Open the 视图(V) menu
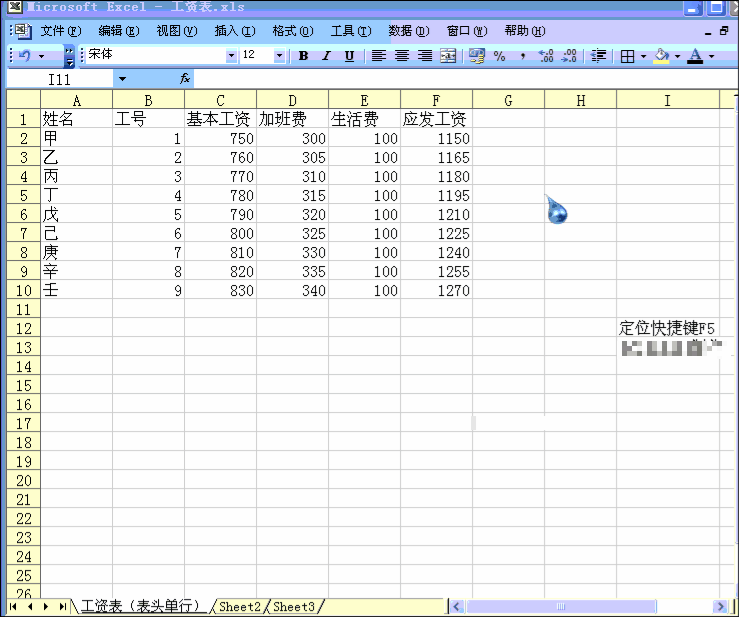 coord(177,31)
